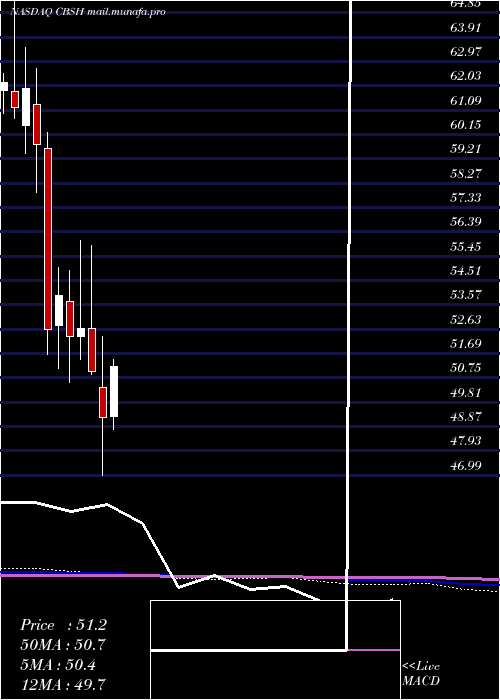Click the last white candlestick near 50.75
The image size is (500, 700).
114,392
